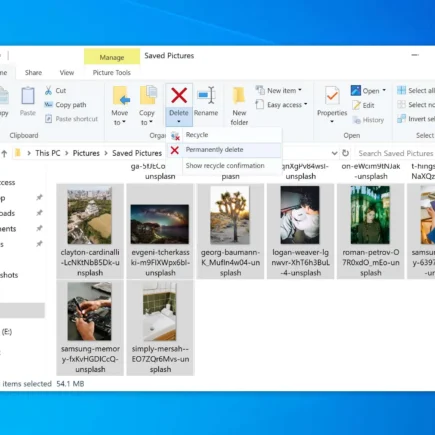Image resolution: width=435 pixels, height=435 pixels.
Task: Click Pictures in breadcrumb path
Action: [86, 153]
